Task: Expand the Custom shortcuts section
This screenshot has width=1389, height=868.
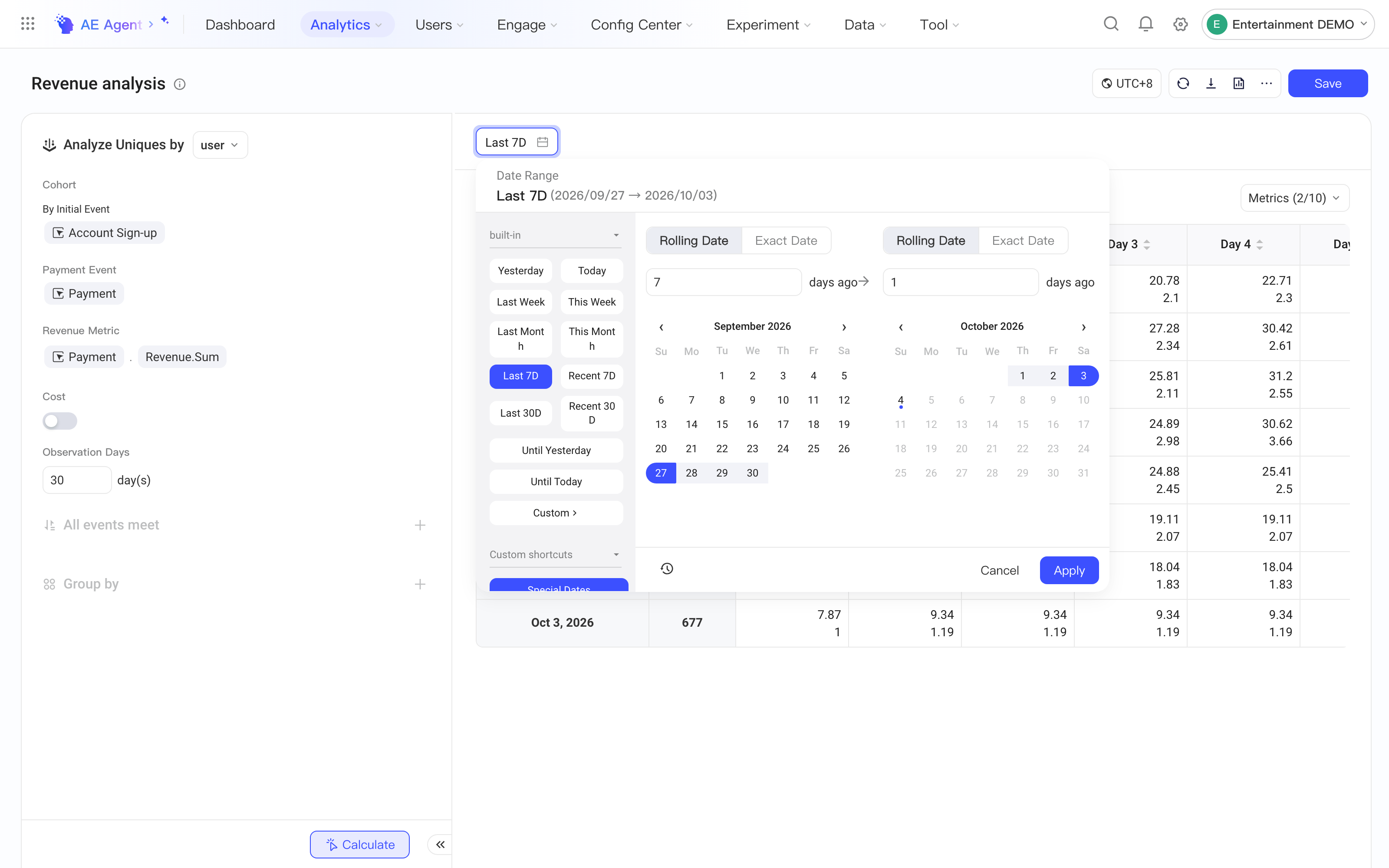Action: click(x=555, y=555)
